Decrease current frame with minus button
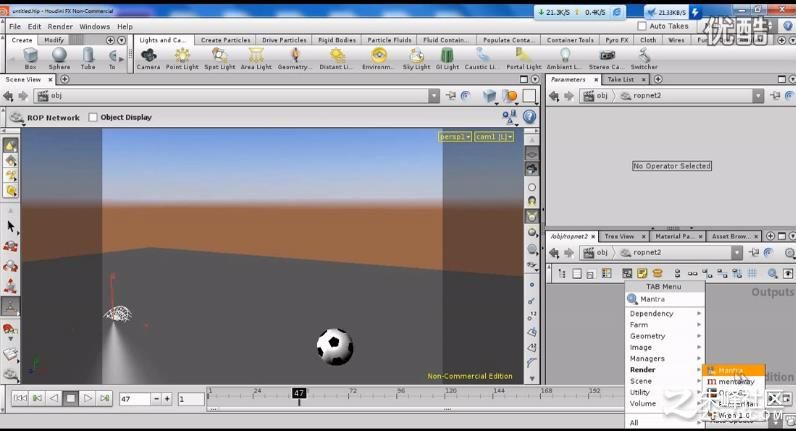 pos(156,399)
